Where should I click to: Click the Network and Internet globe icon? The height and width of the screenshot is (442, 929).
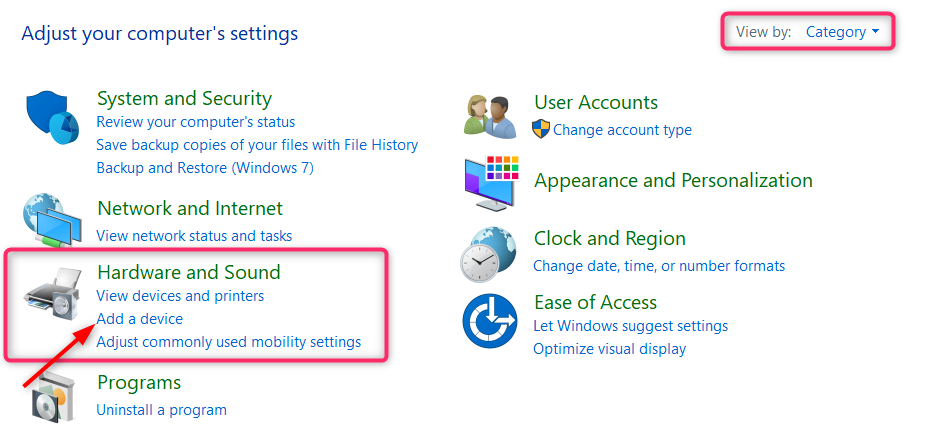(52, 220)
